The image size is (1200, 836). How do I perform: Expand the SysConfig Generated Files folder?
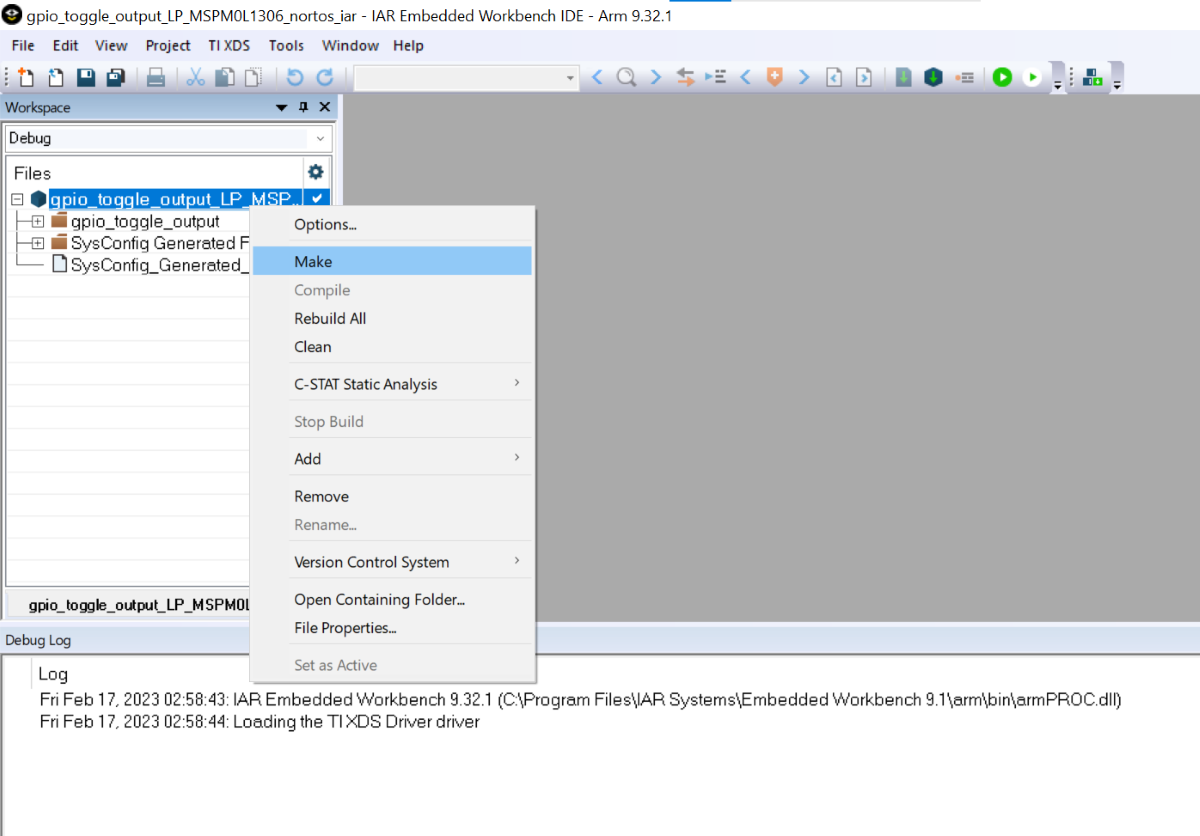coord(38,243)
